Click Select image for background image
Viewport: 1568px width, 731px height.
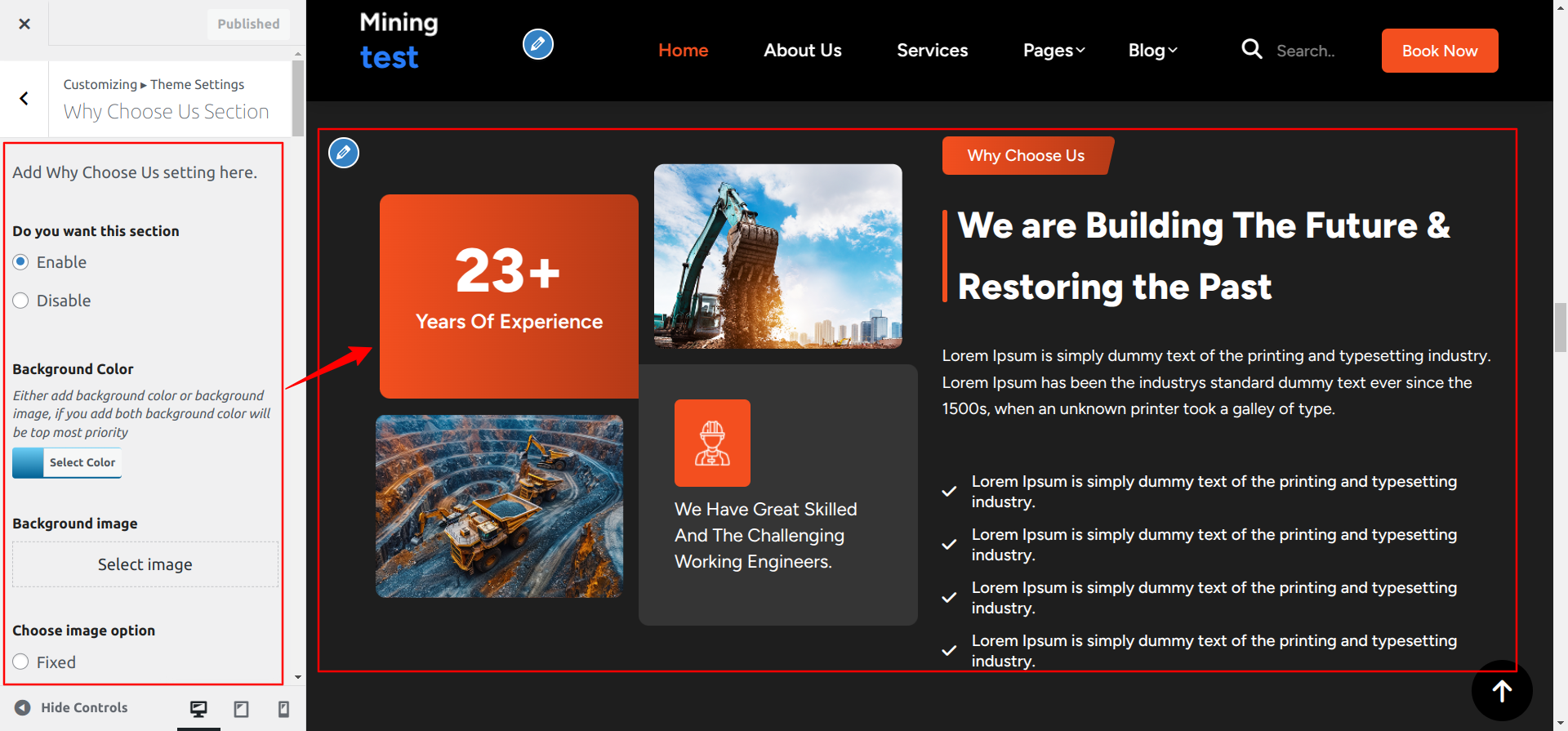click(145, 564)
